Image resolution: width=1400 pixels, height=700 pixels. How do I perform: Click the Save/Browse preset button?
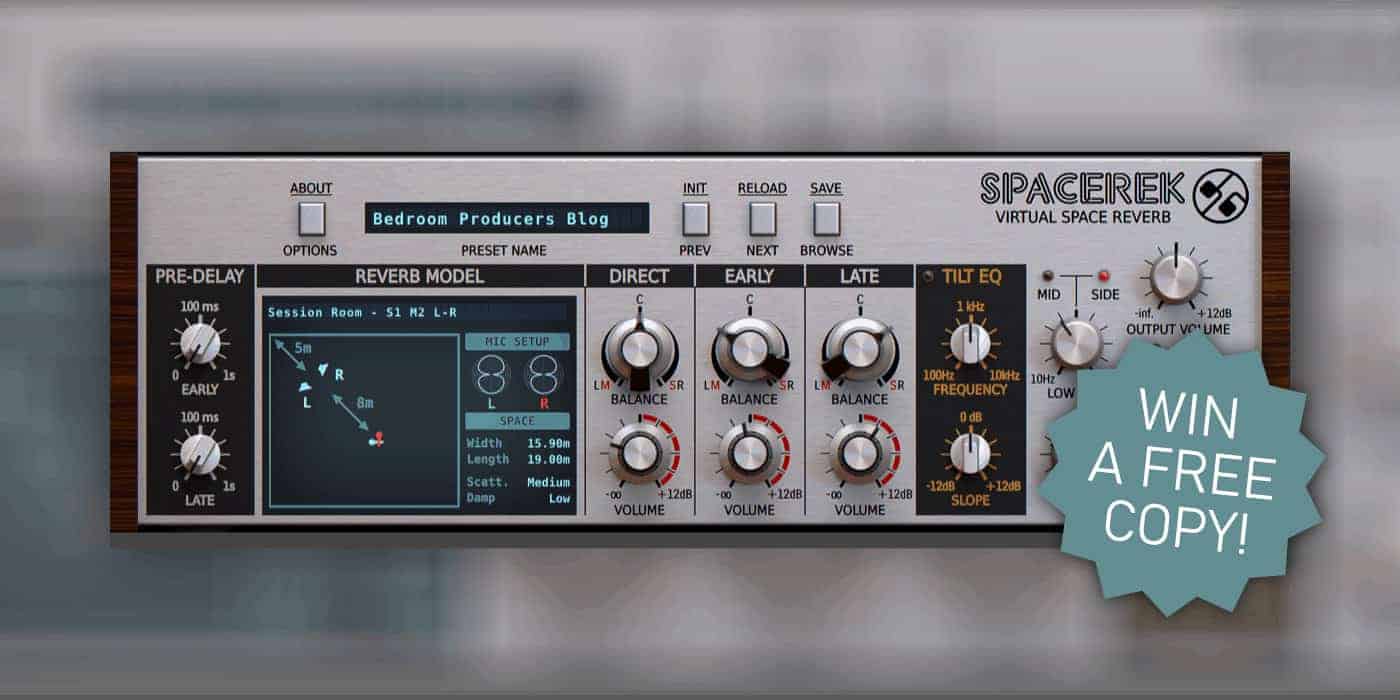coord(826,218)
